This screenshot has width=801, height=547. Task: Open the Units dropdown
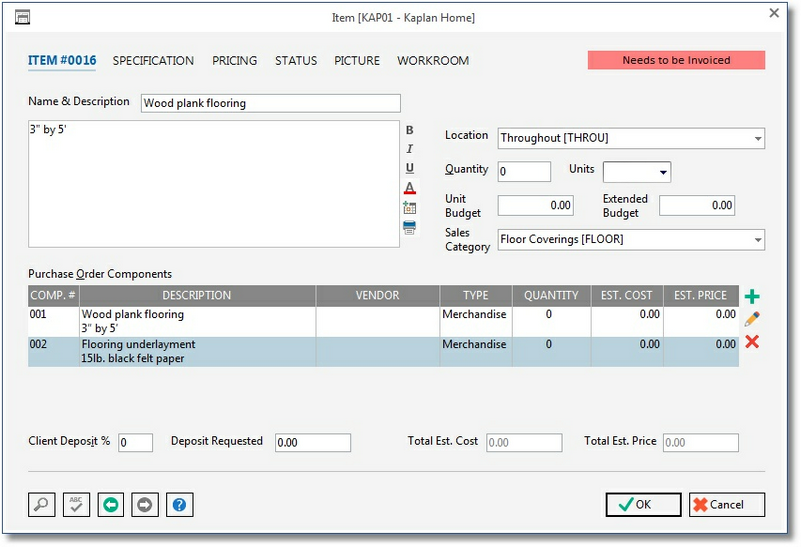pos(663,172)
